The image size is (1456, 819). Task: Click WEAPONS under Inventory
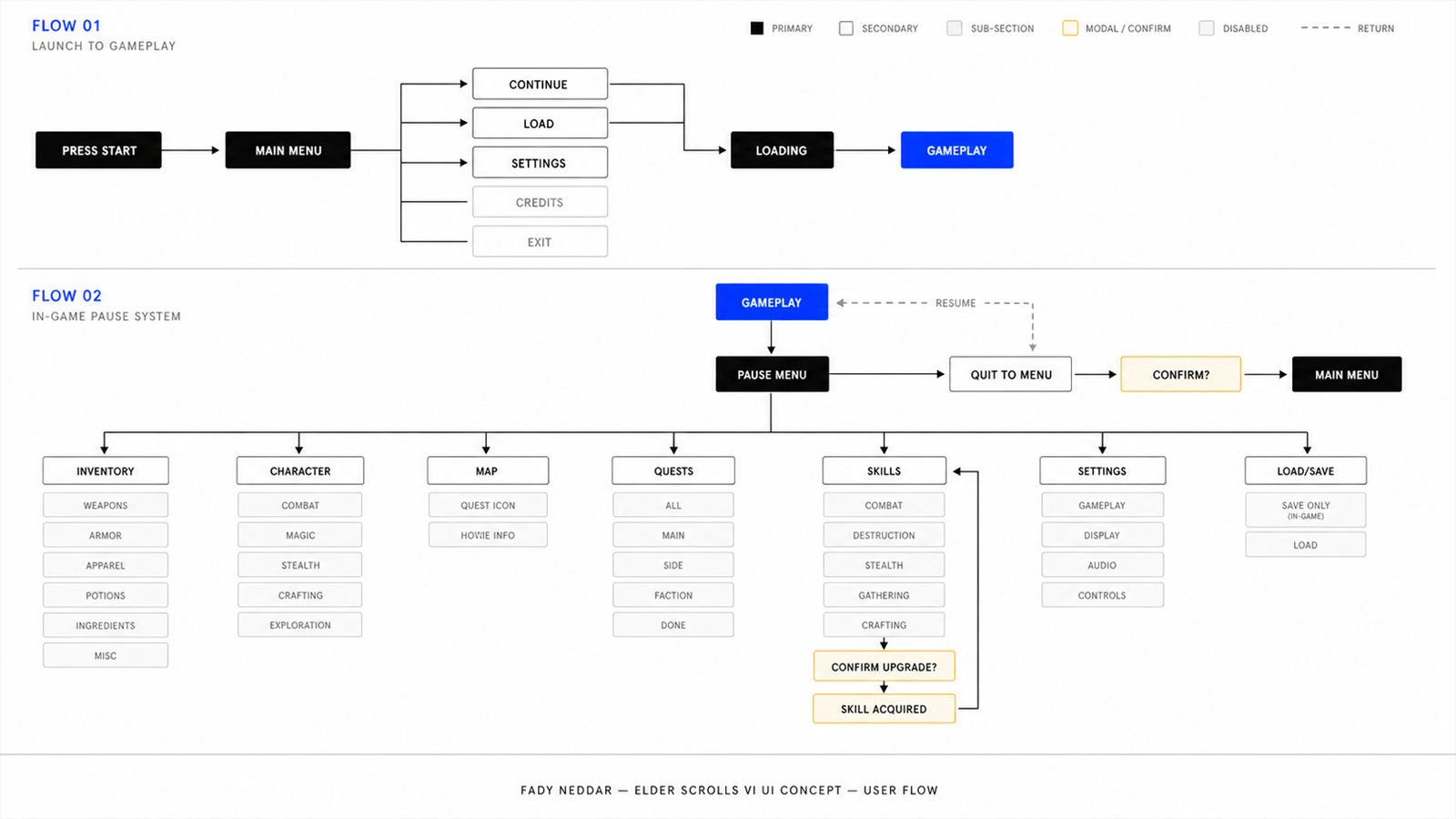(106, 505)
